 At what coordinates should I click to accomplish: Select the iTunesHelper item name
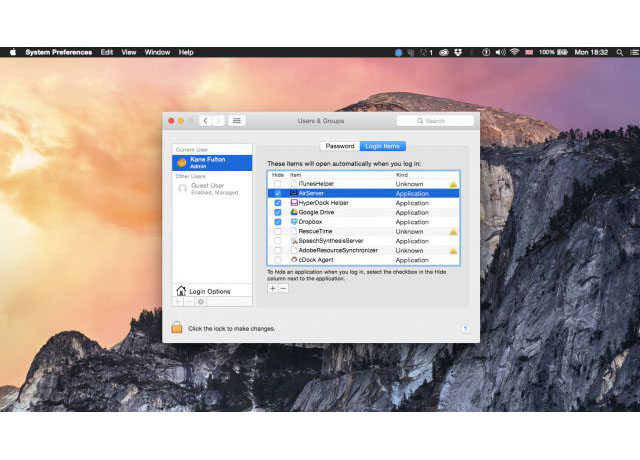pos(316,184)
